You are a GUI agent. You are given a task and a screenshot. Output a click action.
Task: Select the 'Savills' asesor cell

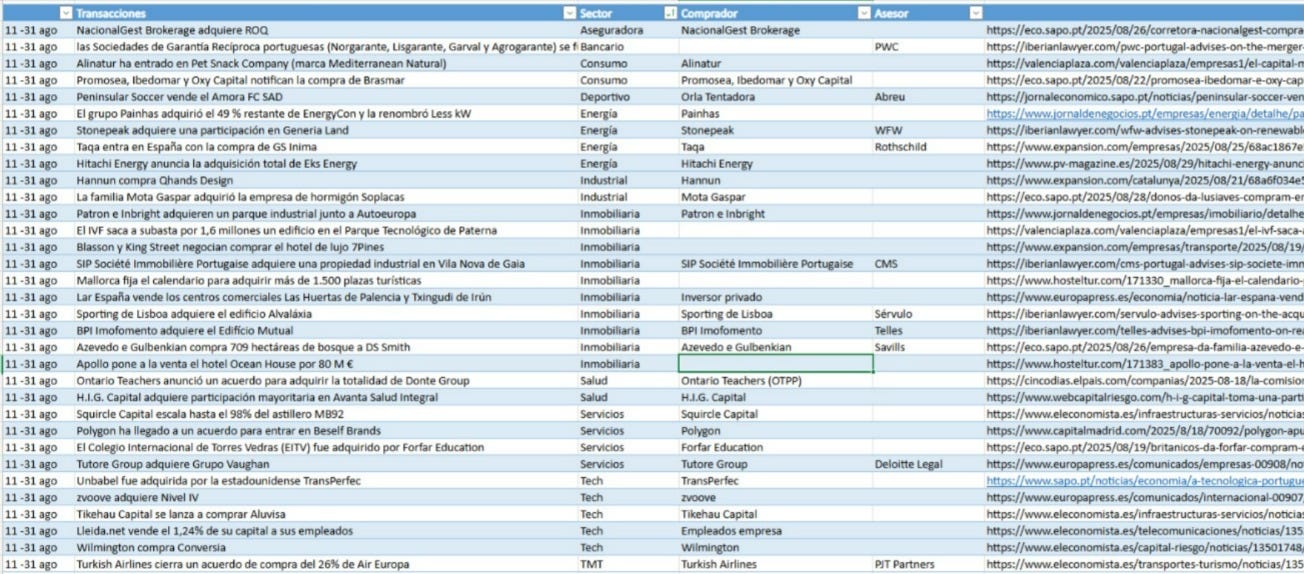929,347
